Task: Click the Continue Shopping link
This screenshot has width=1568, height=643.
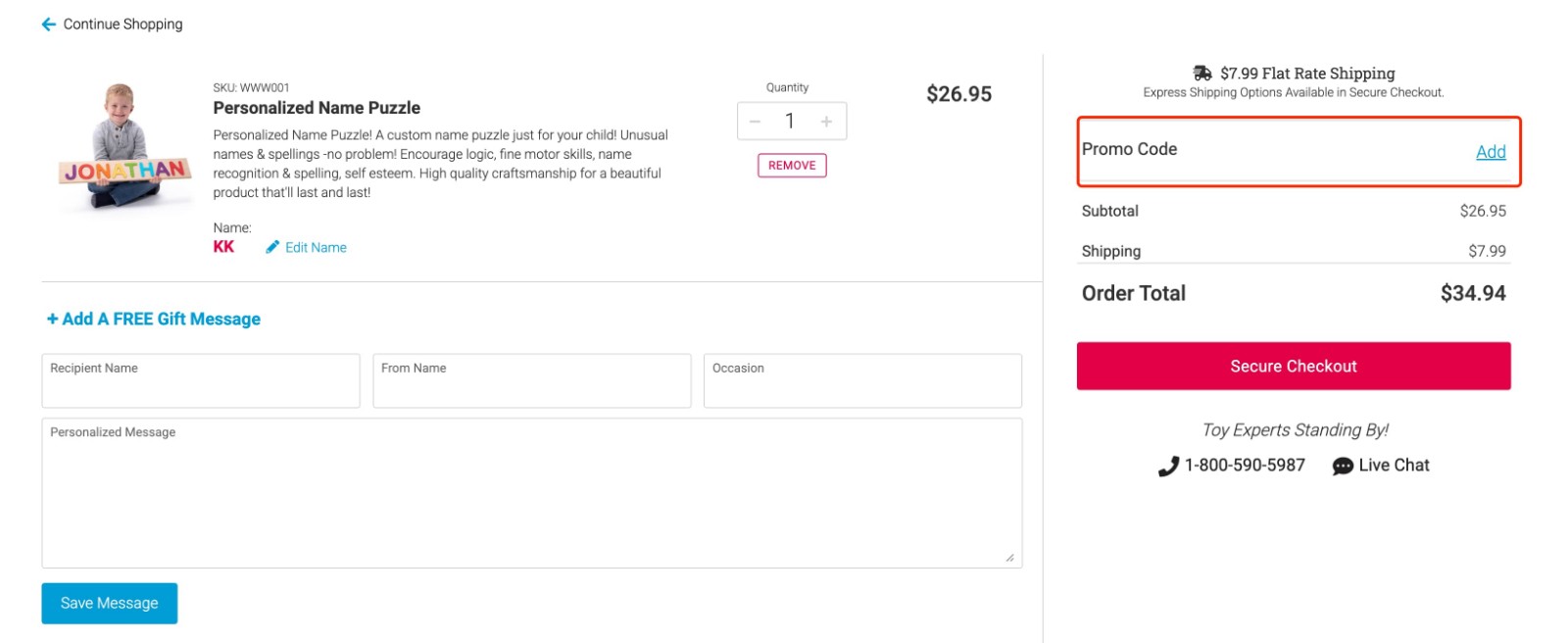Action: 122,25
